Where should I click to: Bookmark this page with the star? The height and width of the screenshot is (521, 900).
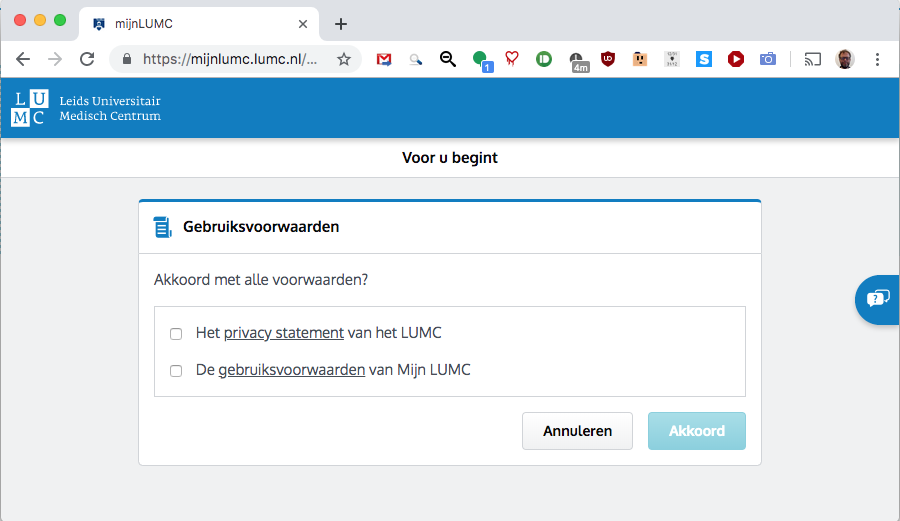[344, 59]
